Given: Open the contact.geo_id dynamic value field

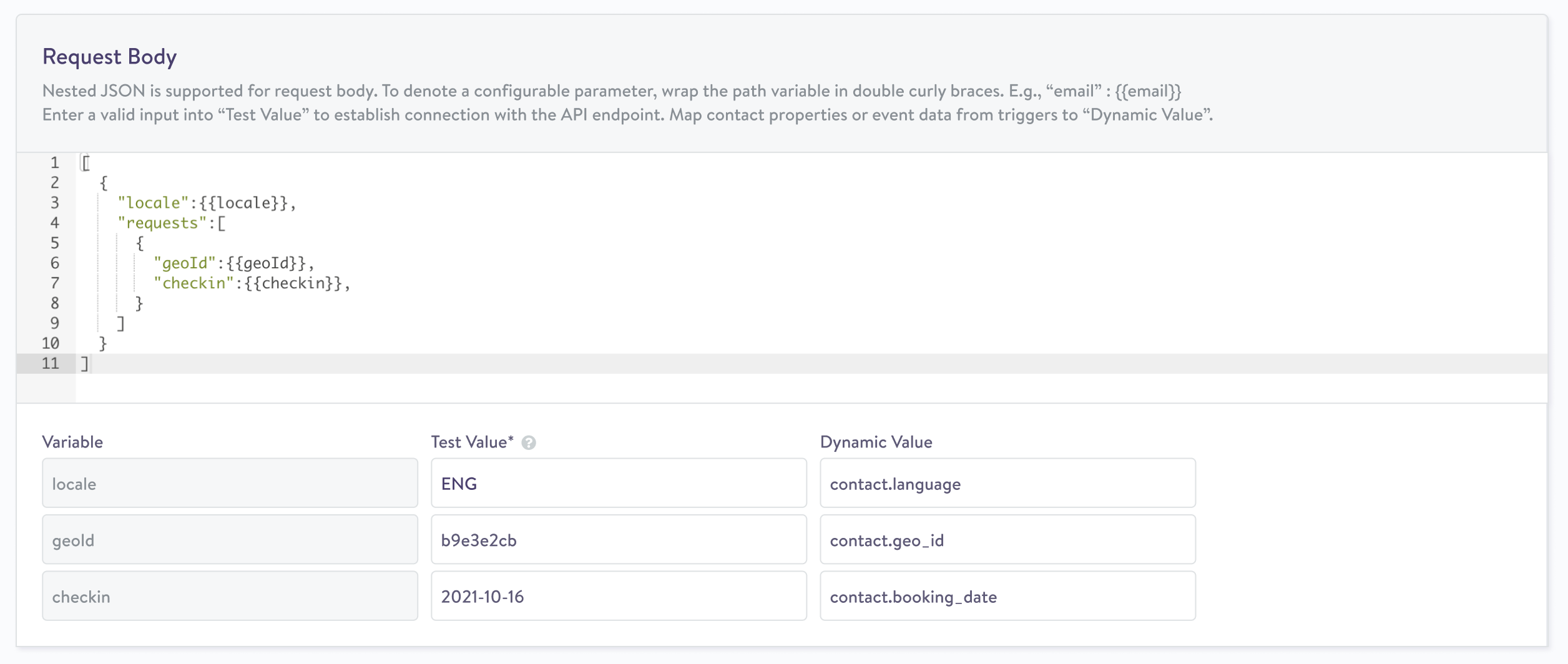Looking at the screenshot, I should pyautogui.click(x=1007, y=540).
